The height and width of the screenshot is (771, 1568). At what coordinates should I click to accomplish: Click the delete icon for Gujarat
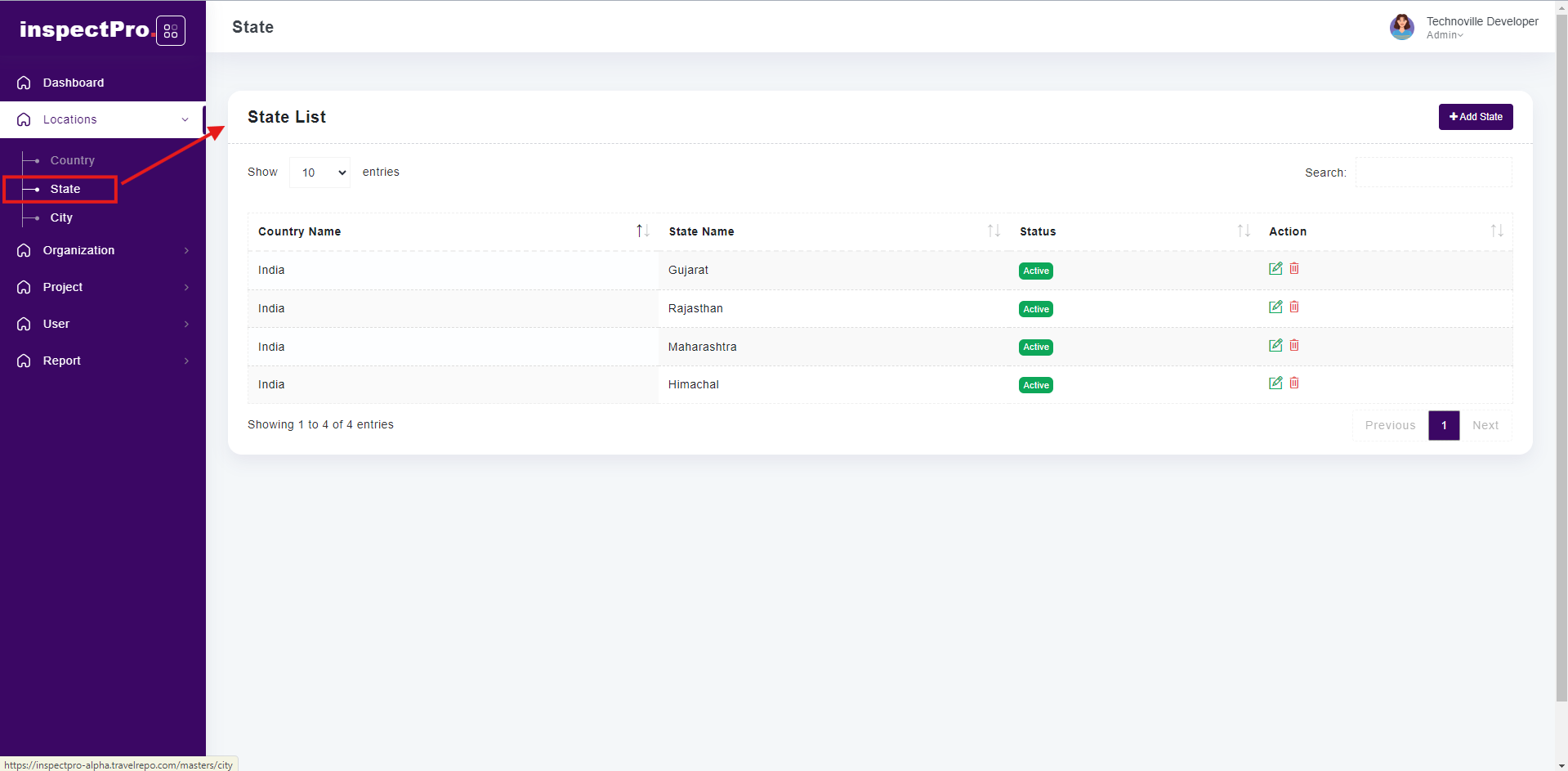[1294, 268]
